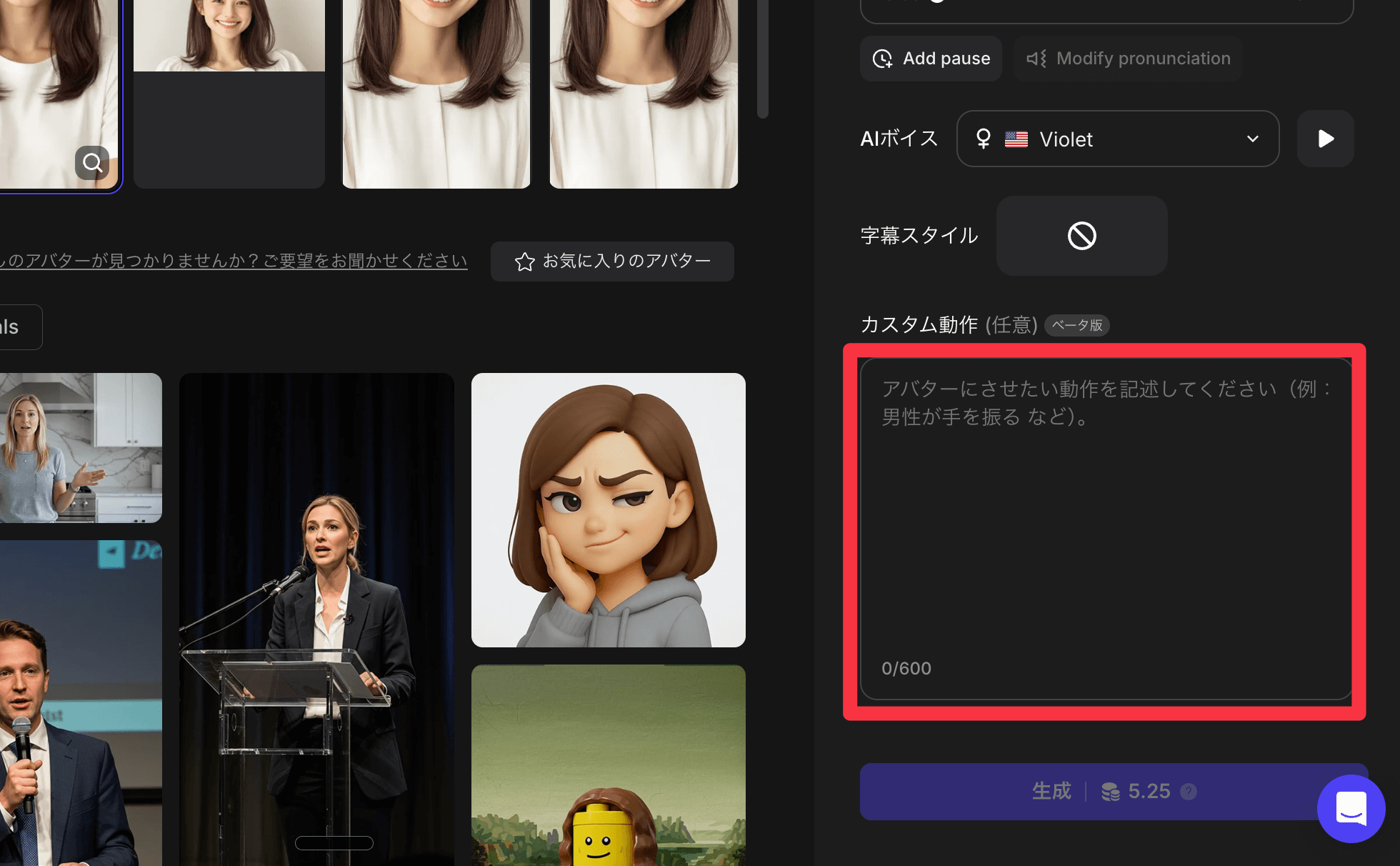This screenshot has width=1400, height=866.
Task: Click the help question mark beside 5.25 credits
Action: coord(1188,791)
